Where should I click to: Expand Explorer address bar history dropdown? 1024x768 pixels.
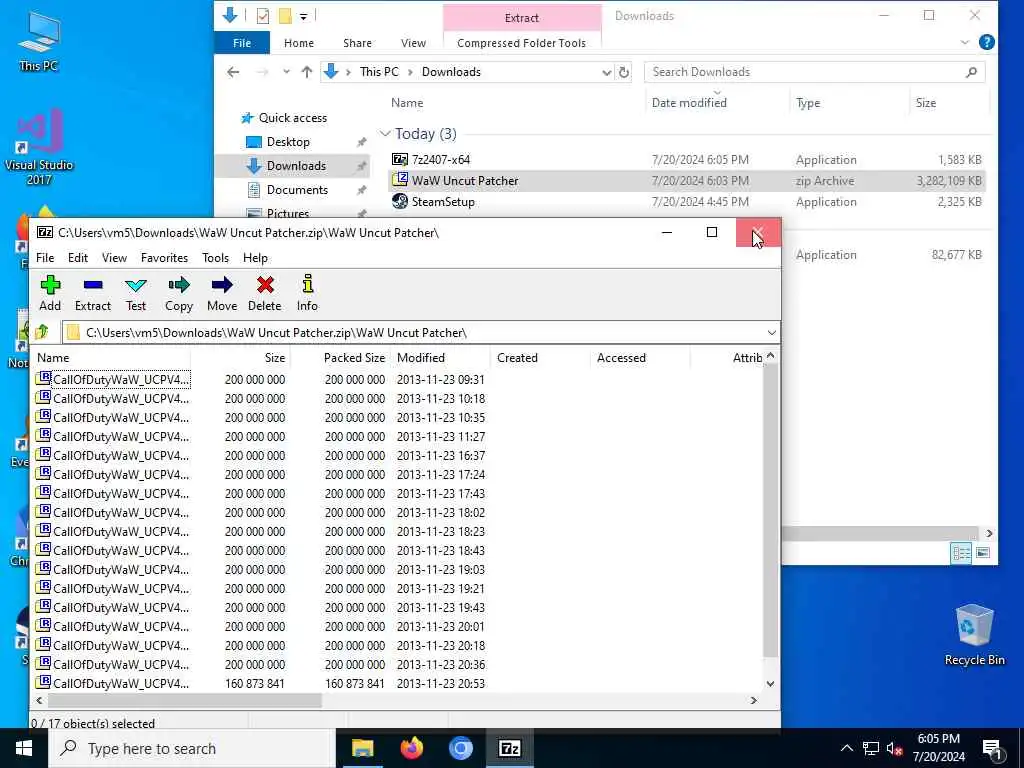coord(607,72)
